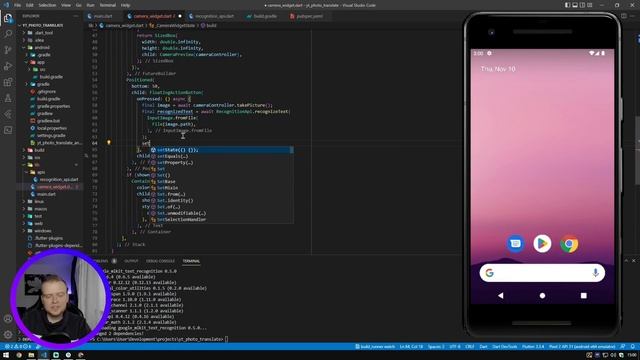Viewport: 640px width, 360px height.
Task: Select setState suggestion in autocomplete
Action: coord(222,150)
